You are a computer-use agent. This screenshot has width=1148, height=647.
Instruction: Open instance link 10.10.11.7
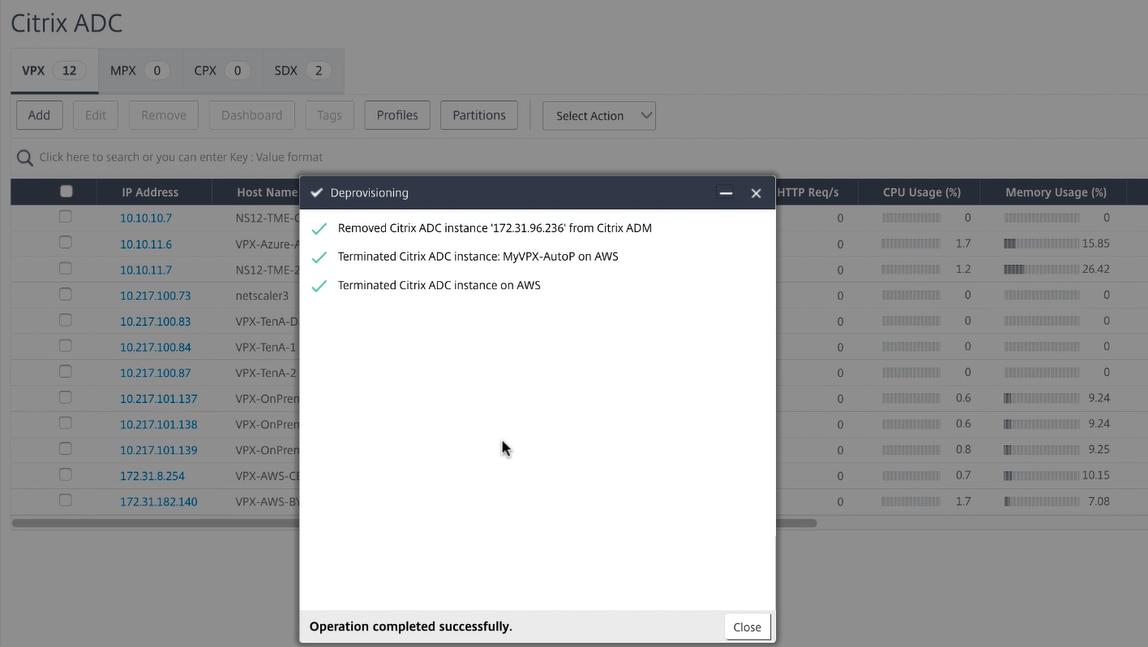146,270
